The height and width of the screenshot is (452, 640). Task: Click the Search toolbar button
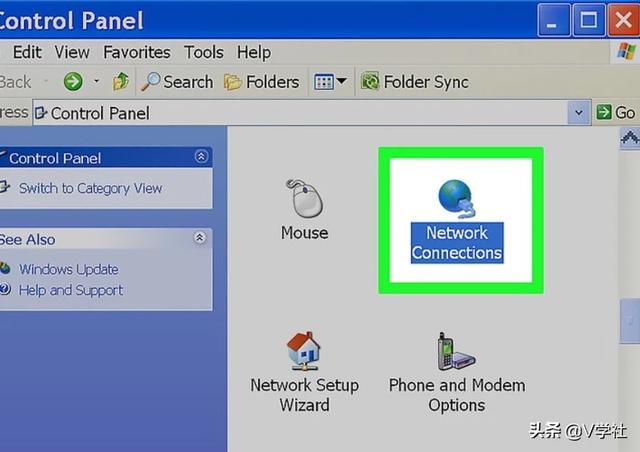coord(177,82)
